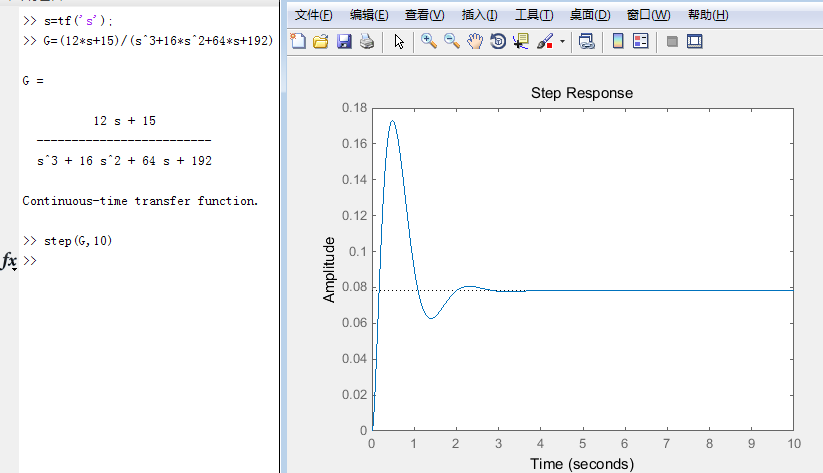Enable the Pan hand tool
This screenshot has height=473, width=823.
point(475,41)
